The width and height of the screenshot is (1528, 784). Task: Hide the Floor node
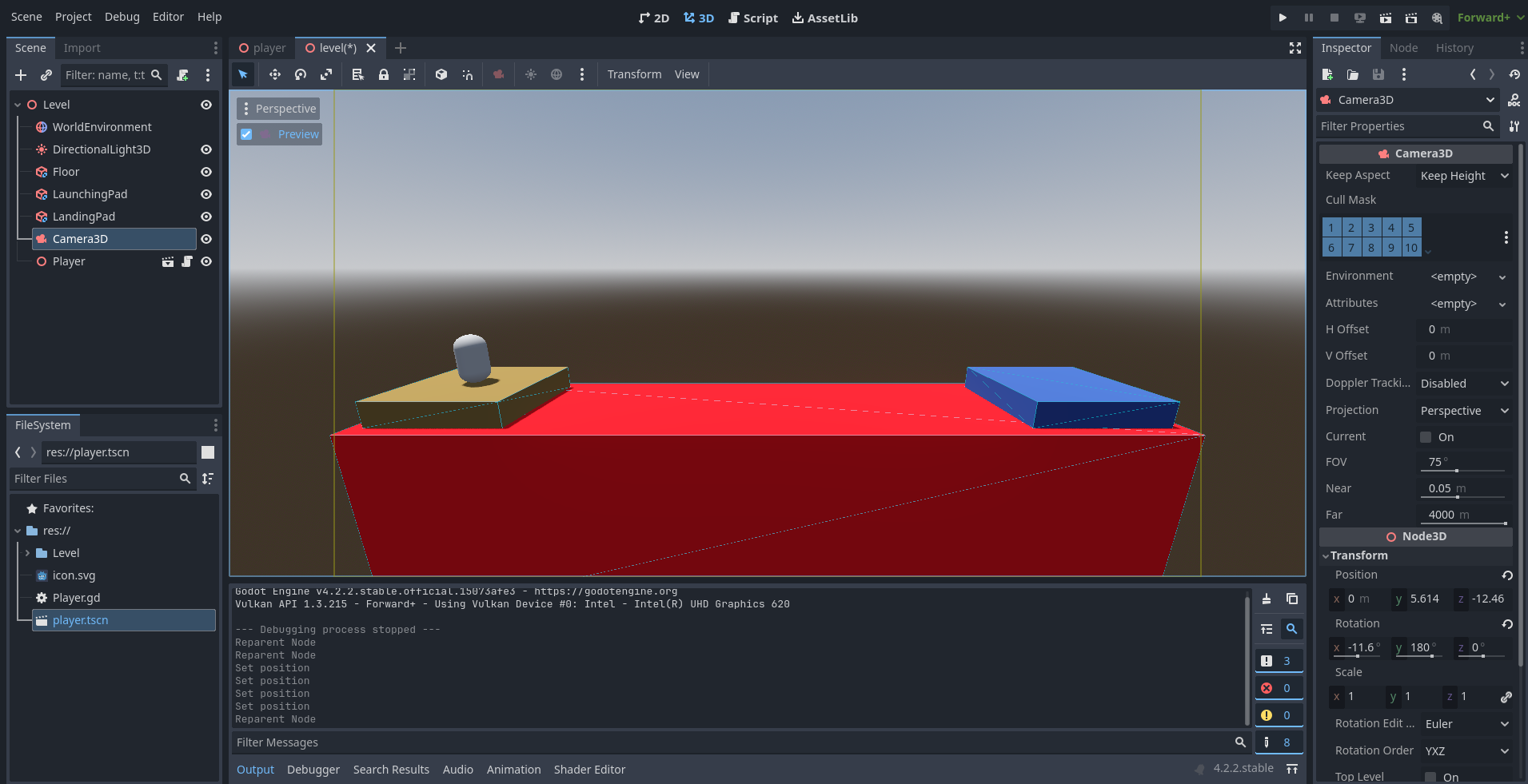(206, 172)
